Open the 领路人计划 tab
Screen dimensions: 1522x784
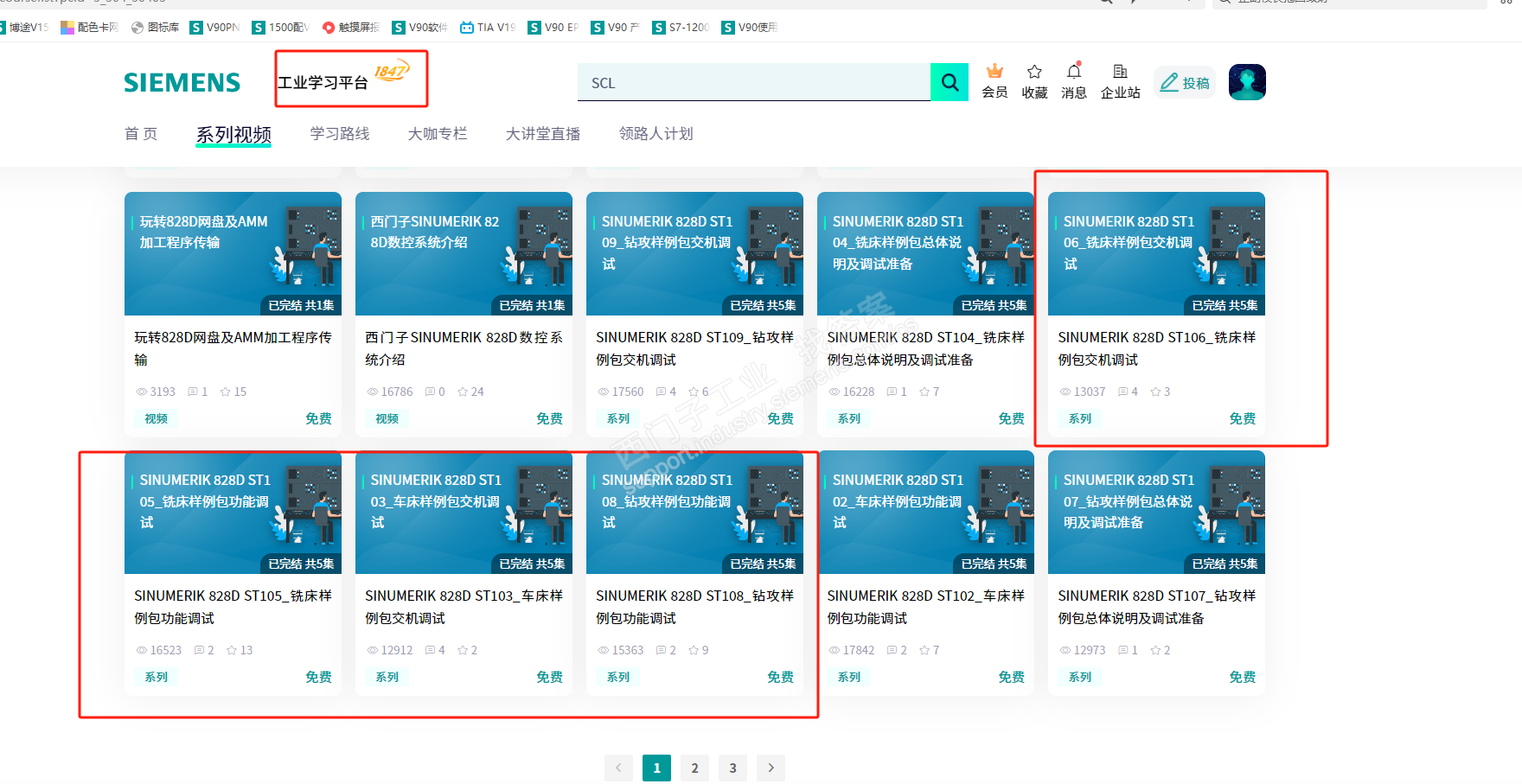pos(656,133)
